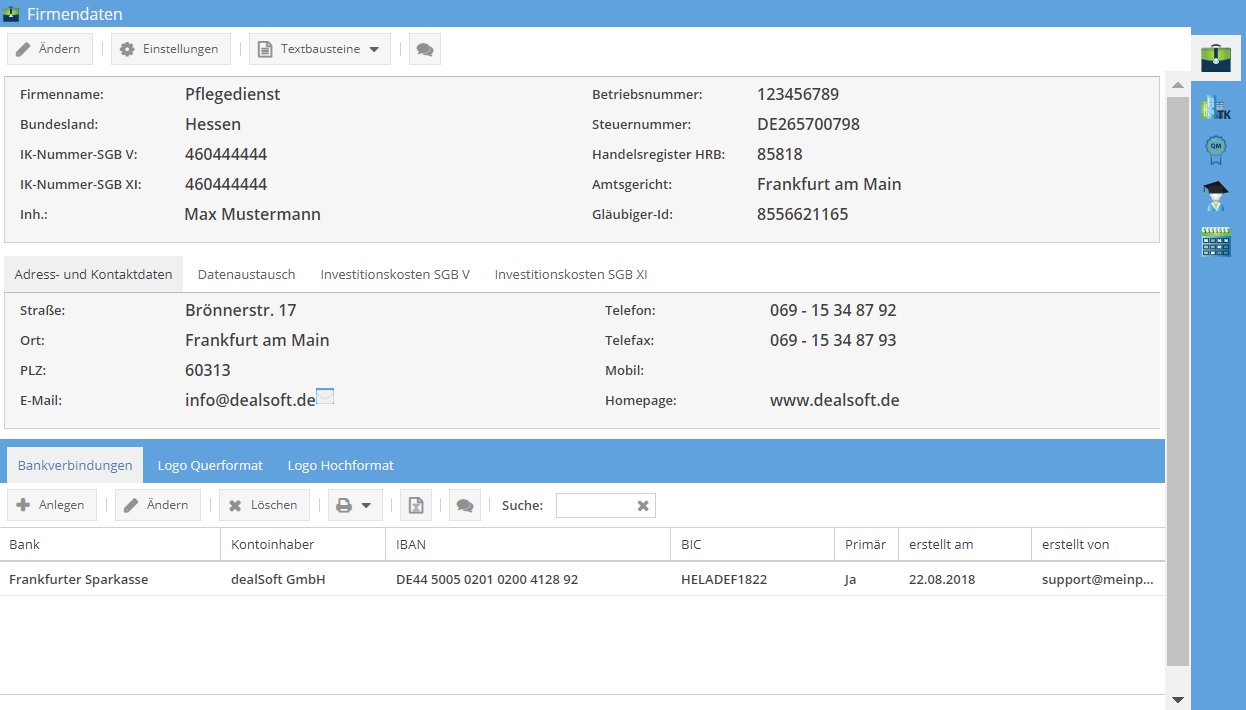Switch to the Datenaustausch tab
The height and width of the screenshot is (710, 1246).
point(246,275)
